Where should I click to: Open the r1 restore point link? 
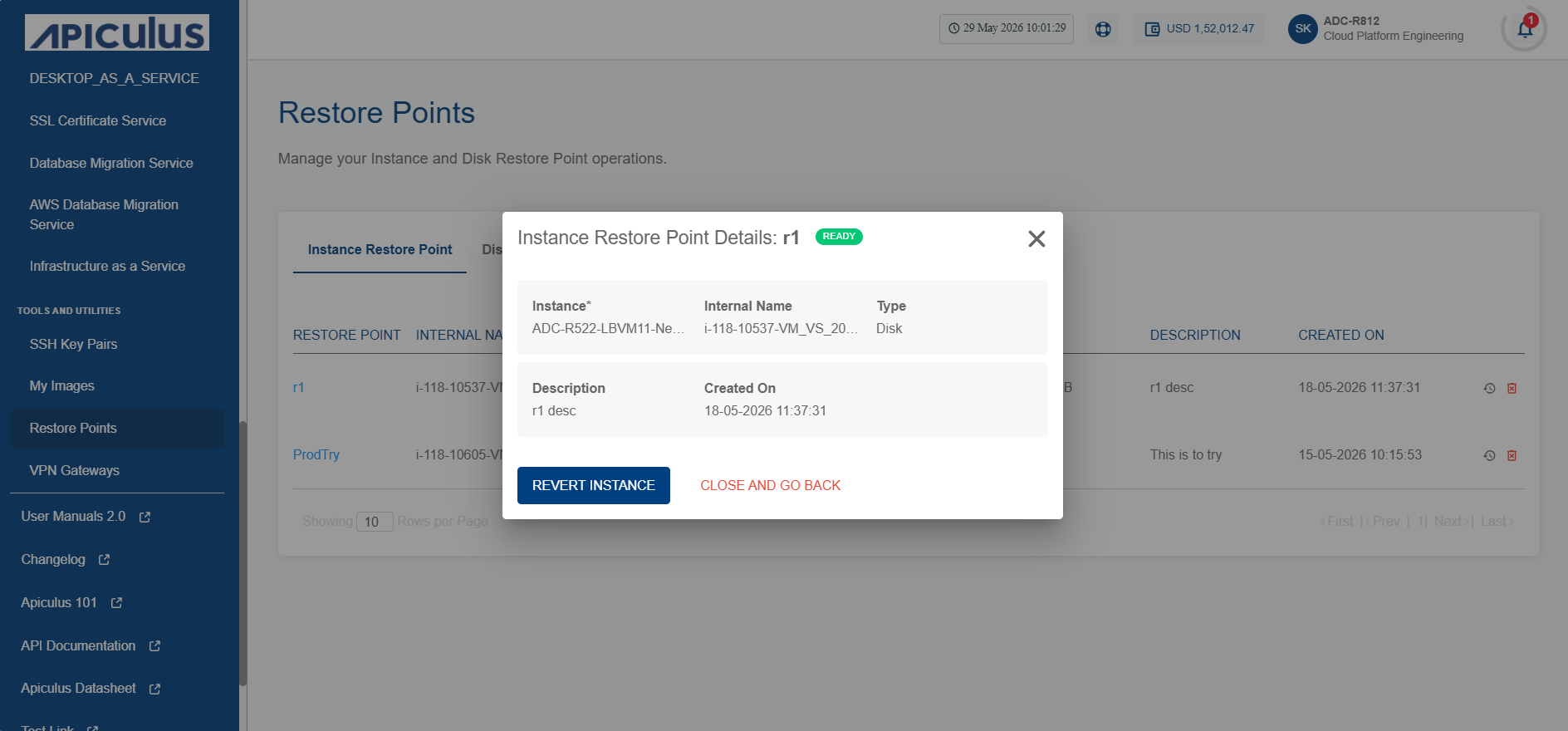pyautogui.click(x=299, y=387)
